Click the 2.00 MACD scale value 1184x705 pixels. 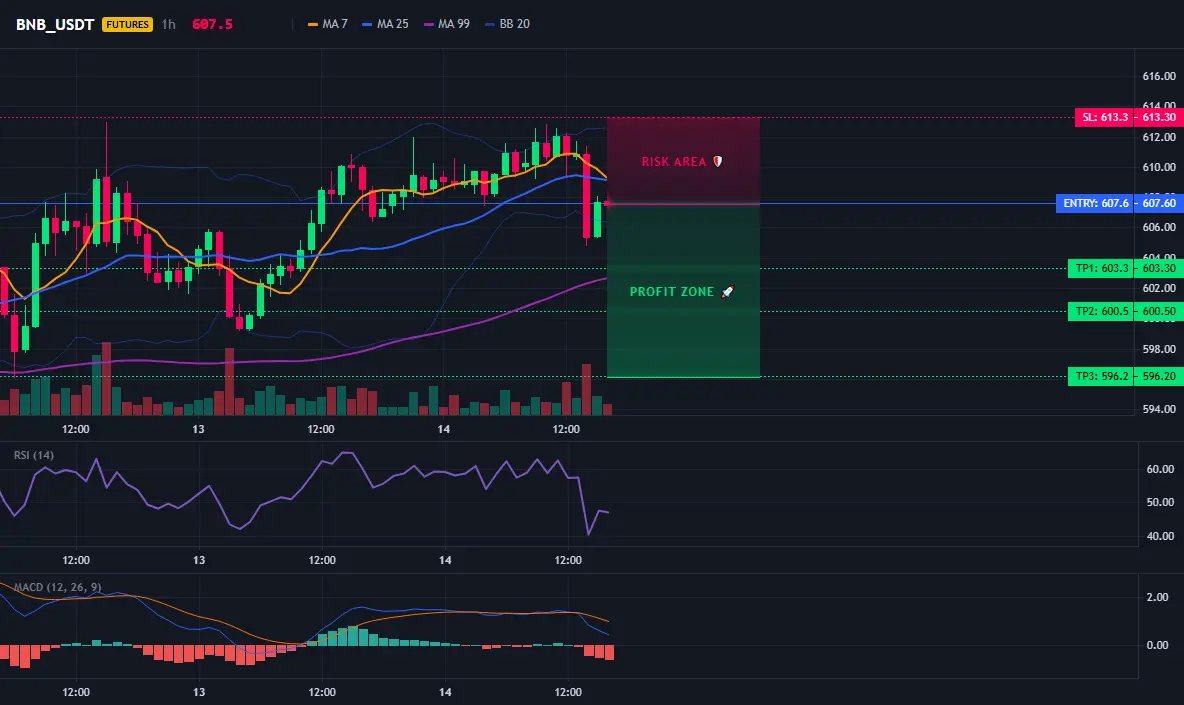1158,597
